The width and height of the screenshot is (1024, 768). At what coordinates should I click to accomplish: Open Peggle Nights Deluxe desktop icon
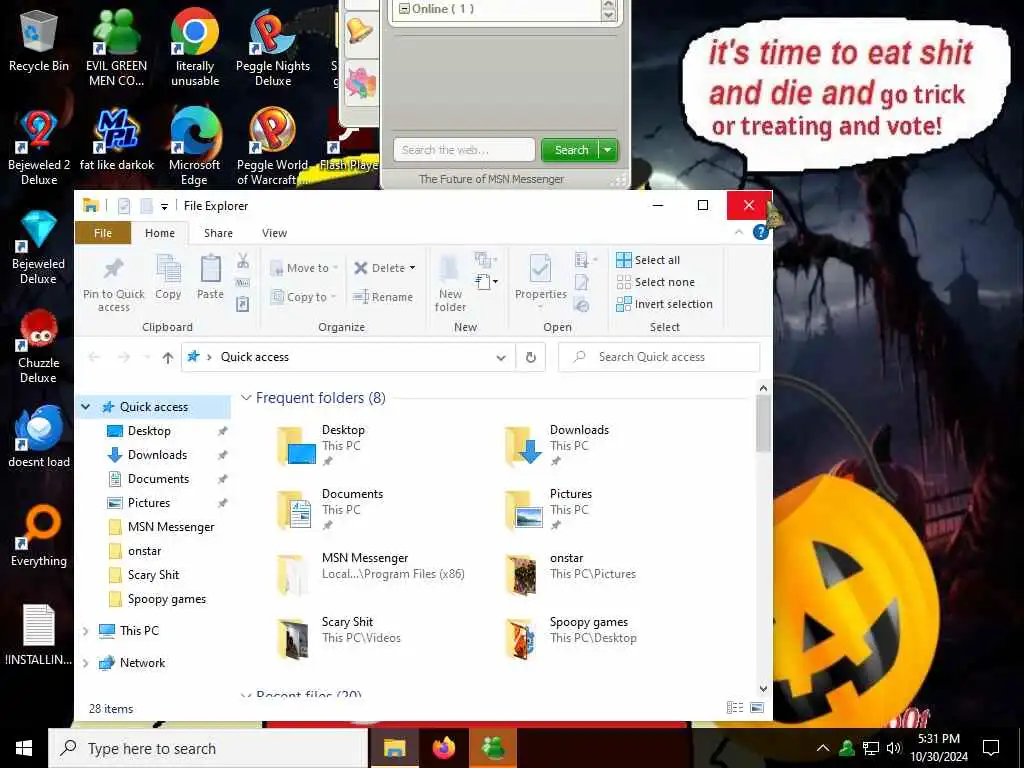(x=273, y=47)
